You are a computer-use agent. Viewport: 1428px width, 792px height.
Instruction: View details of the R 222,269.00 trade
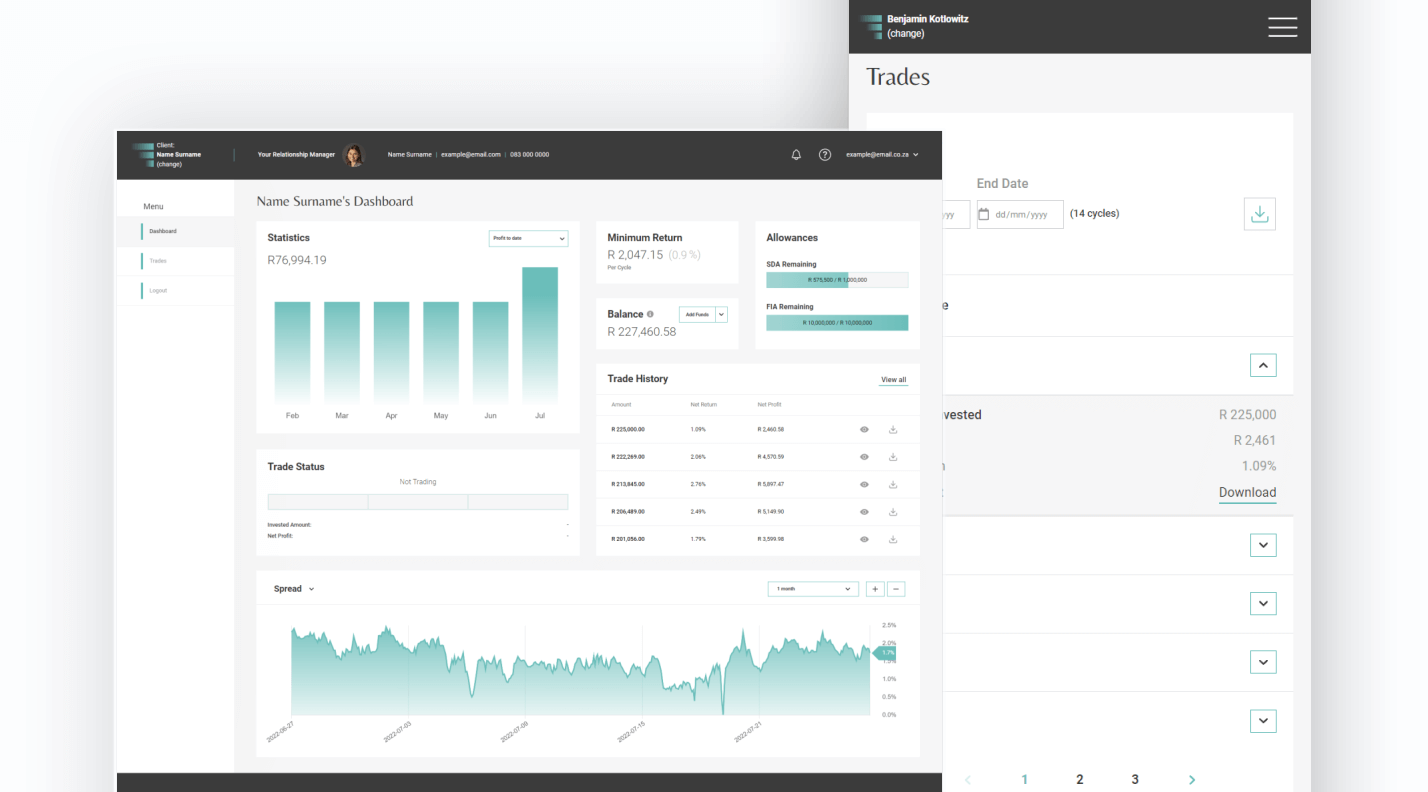(864, 457)
